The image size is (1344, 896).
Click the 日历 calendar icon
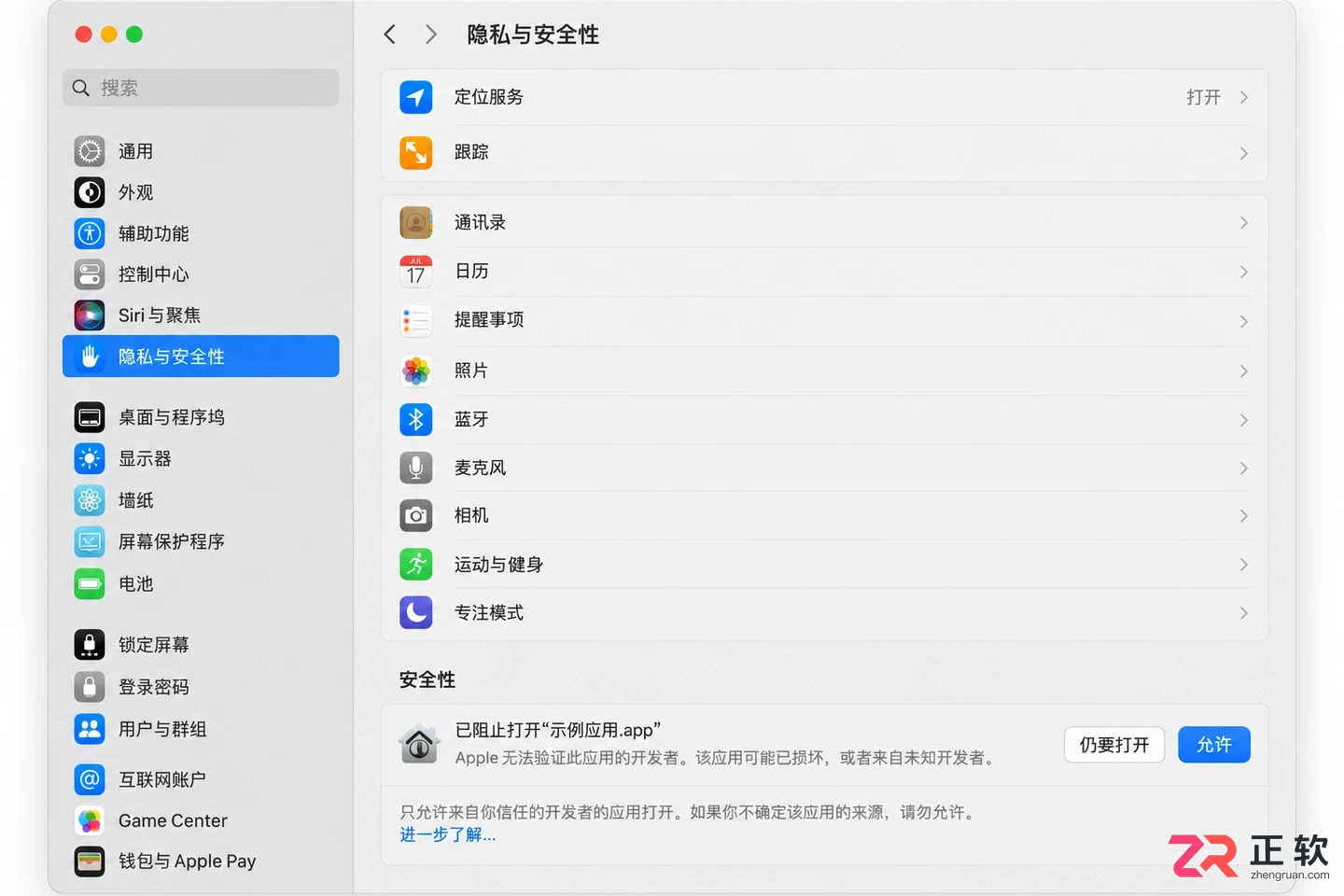tap(415, 272)
